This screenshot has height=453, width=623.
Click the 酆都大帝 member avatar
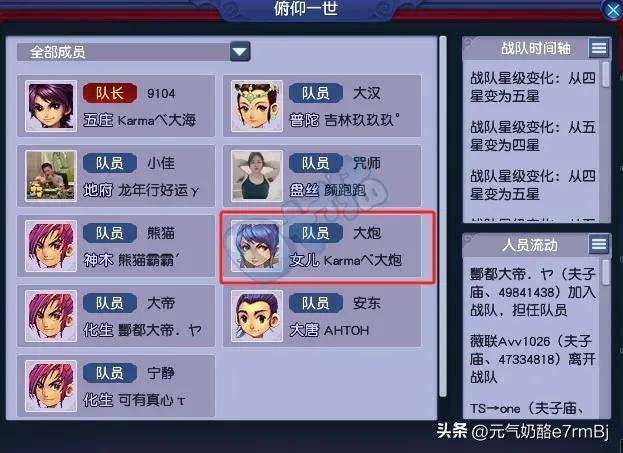[x=51, y=316]
